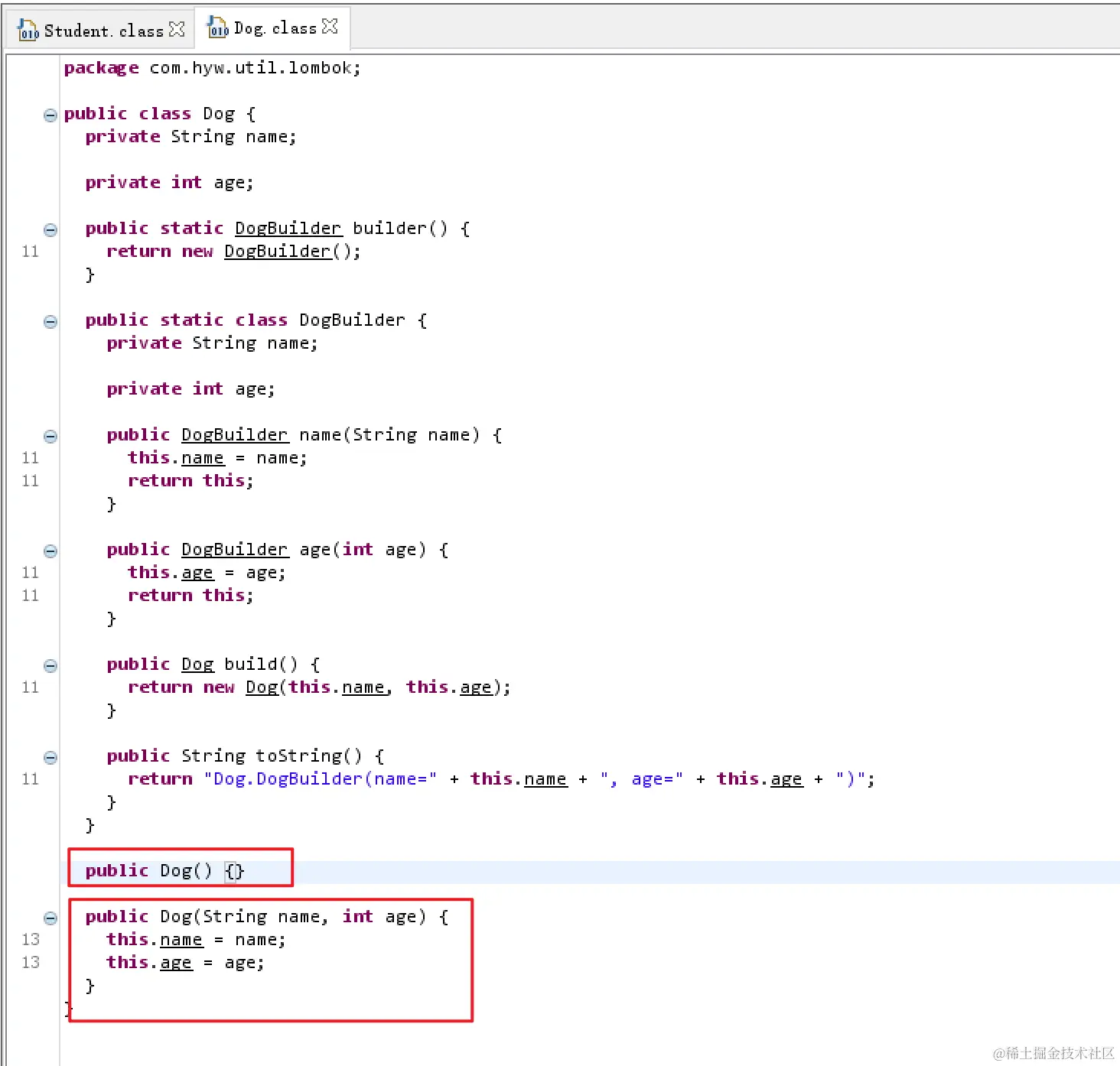Collapse the DogBuilder age(int age) method
The width and height of the screenshot is (1120, 1066).
(x=50, y=551)
